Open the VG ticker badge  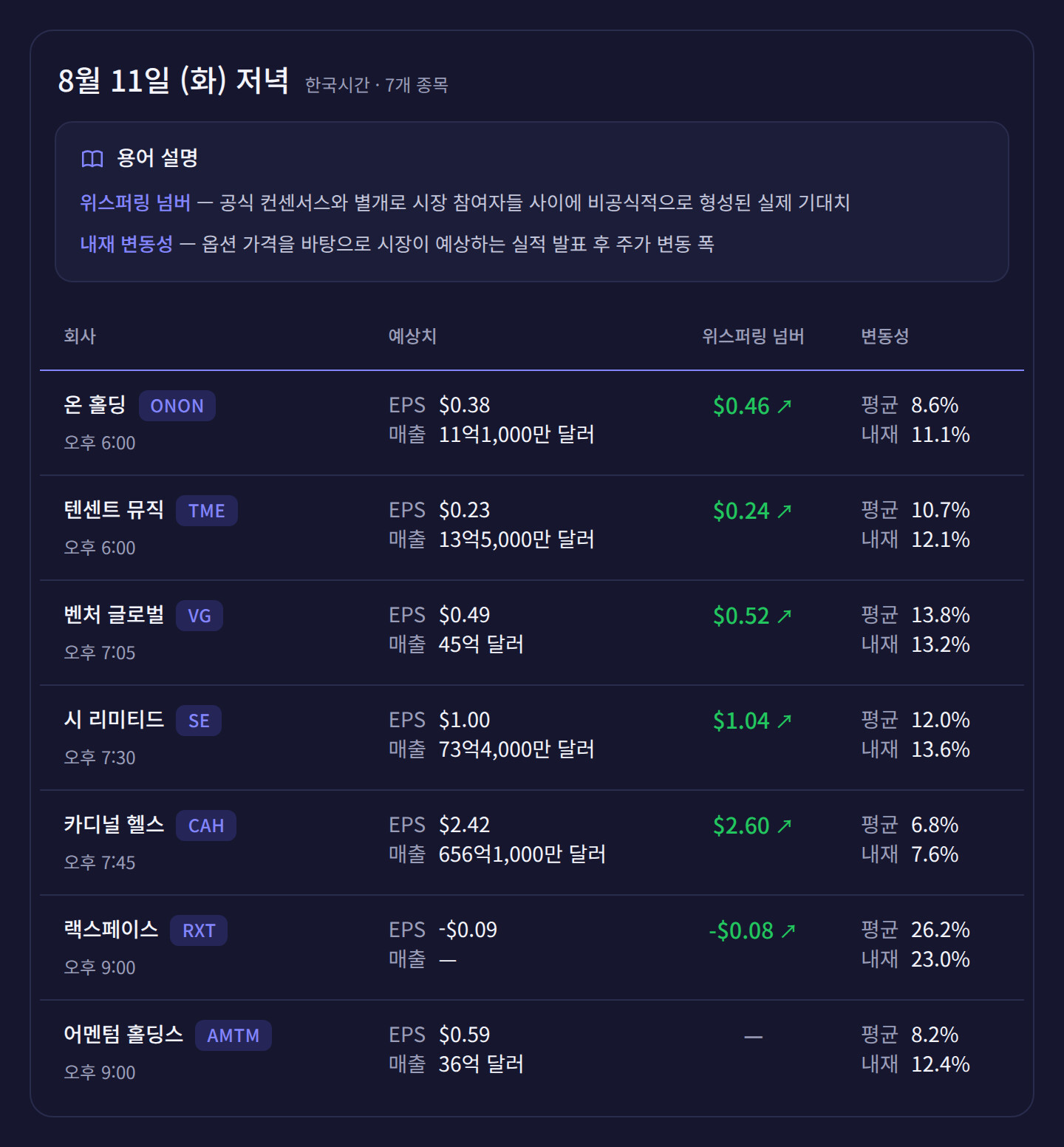199,616
